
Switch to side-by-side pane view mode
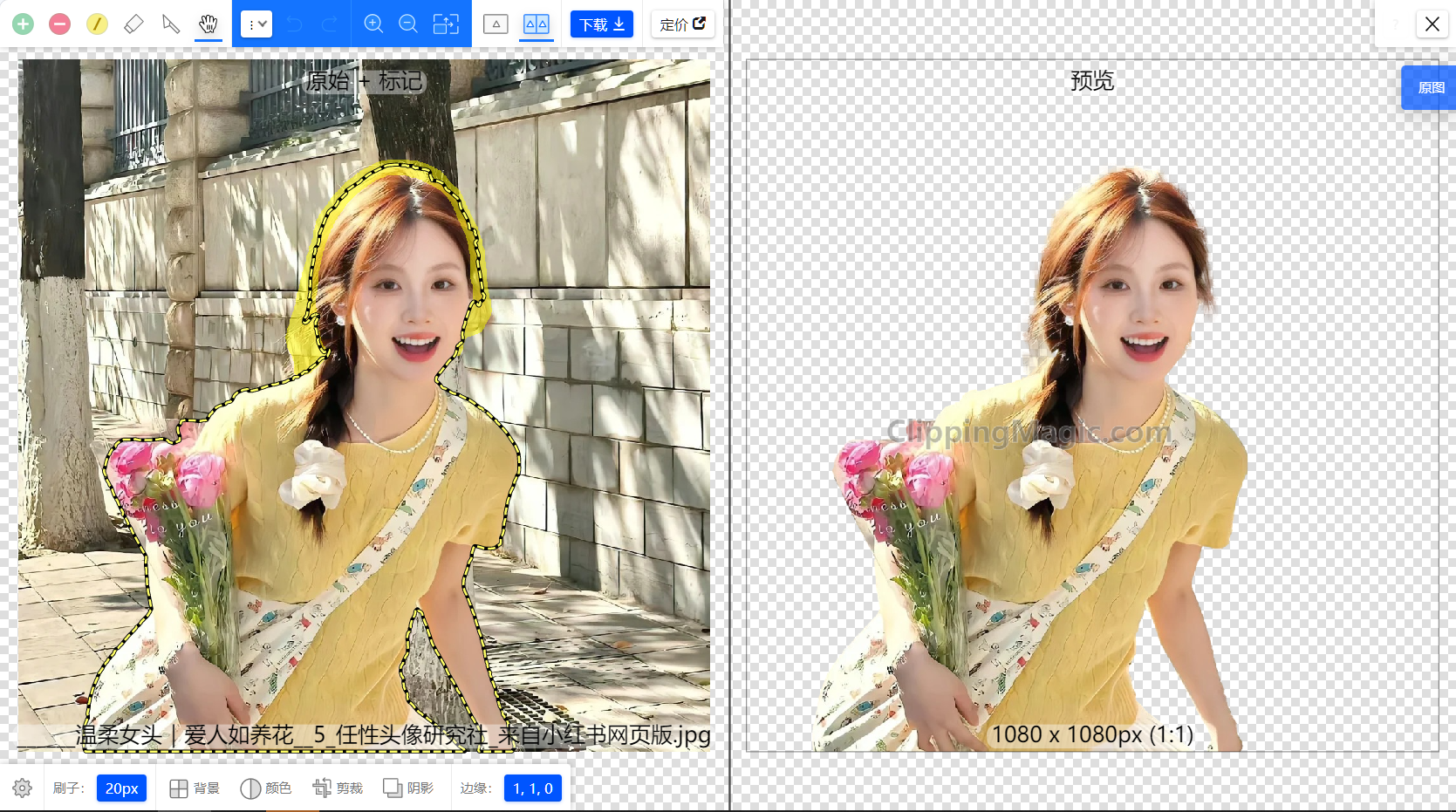[x=537, y=24]
